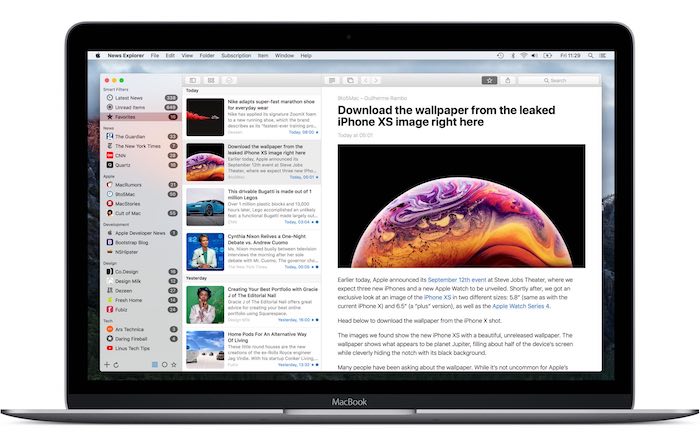The image size is (700, 448).
Task: Open the Daring Fireball feed
Action: (x=141, y=339)
